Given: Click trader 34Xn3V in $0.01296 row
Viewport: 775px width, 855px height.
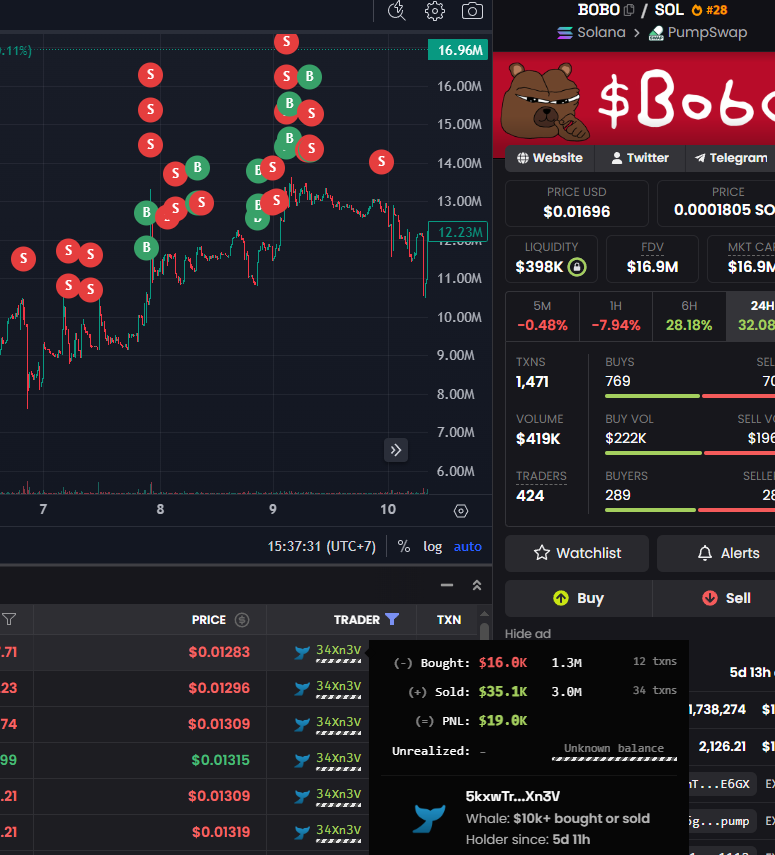Looking at the screenshot, I should (338, 686).
